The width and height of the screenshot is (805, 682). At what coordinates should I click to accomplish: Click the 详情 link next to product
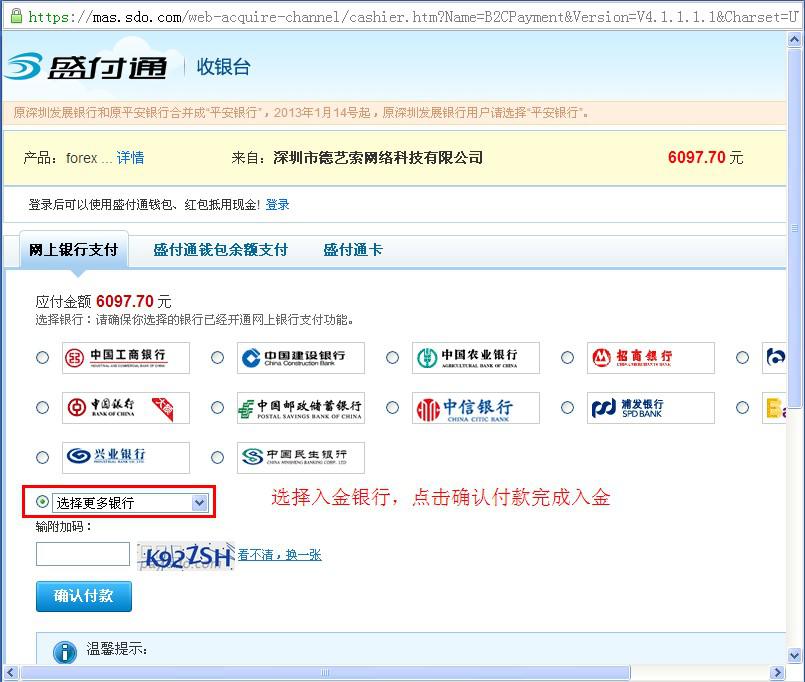pos(130,158)
